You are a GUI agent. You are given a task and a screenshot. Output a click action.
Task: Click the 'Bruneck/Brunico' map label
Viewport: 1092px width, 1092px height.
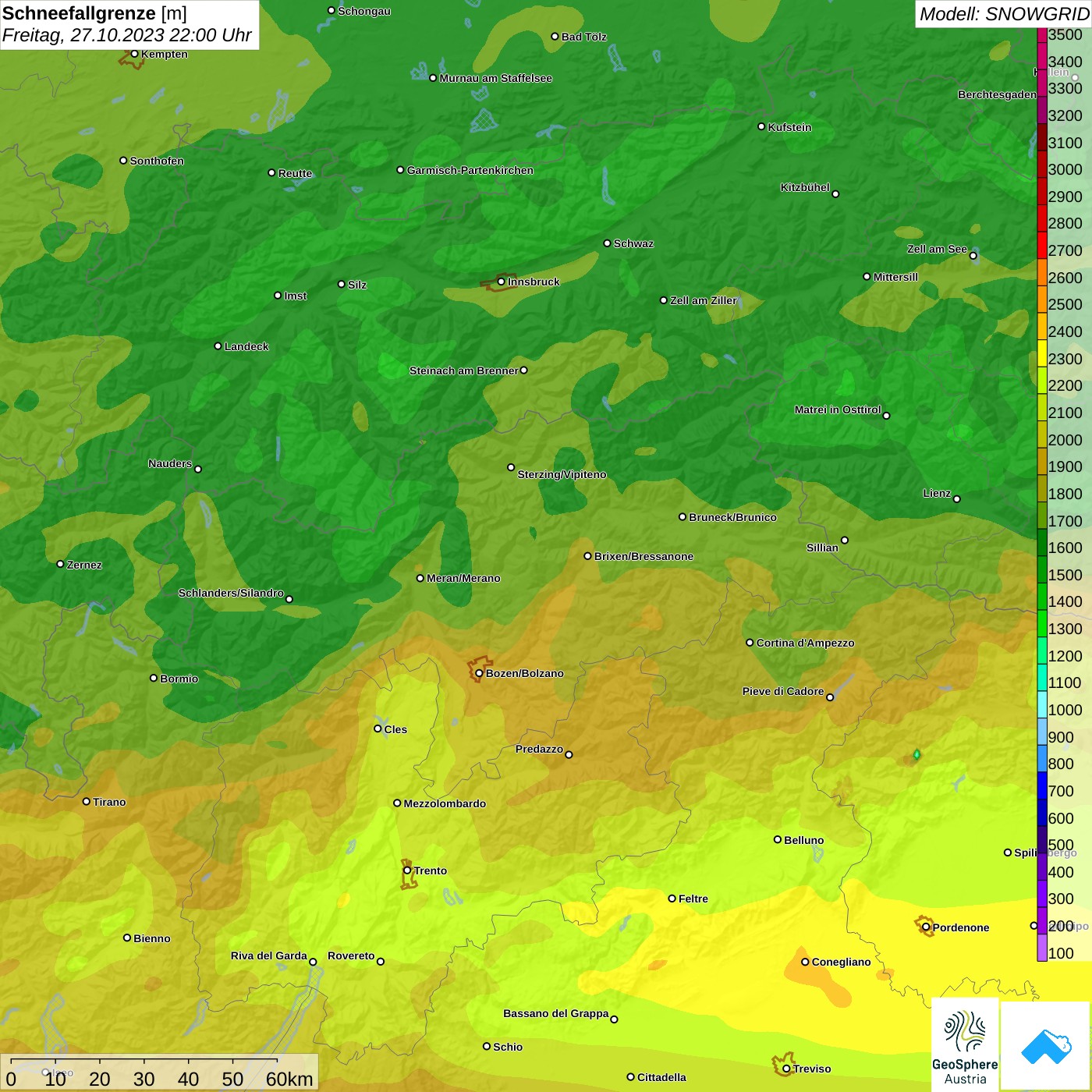tap(732, 517)
